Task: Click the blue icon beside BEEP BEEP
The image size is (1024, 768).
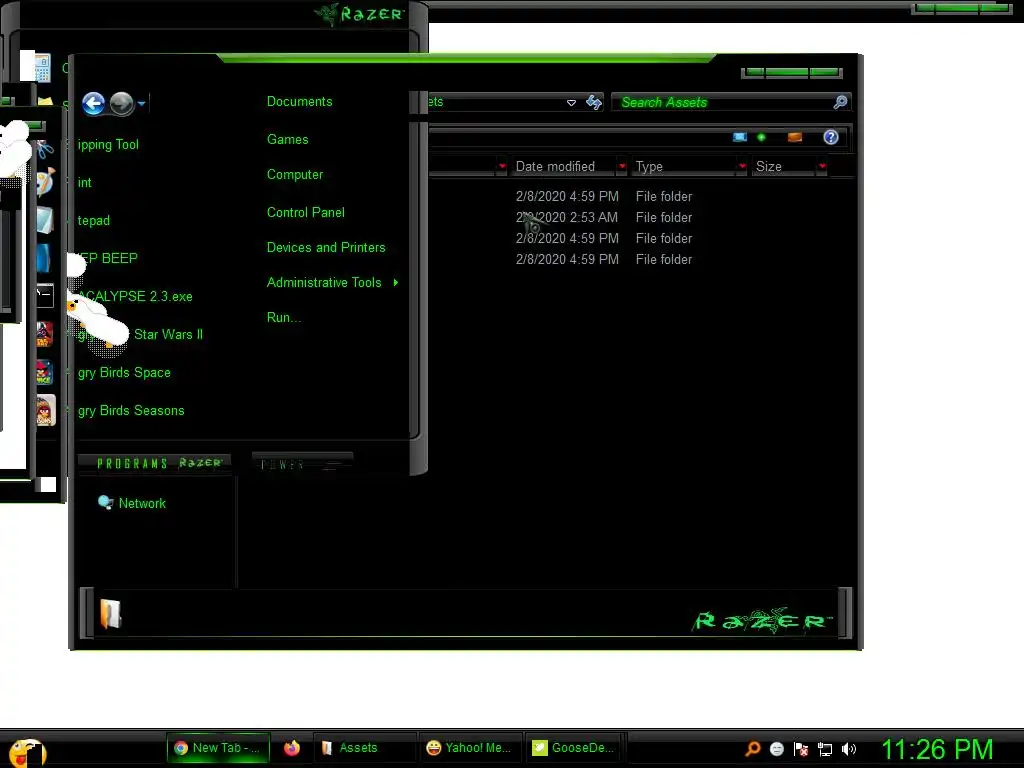Action: tap(43, 258)
